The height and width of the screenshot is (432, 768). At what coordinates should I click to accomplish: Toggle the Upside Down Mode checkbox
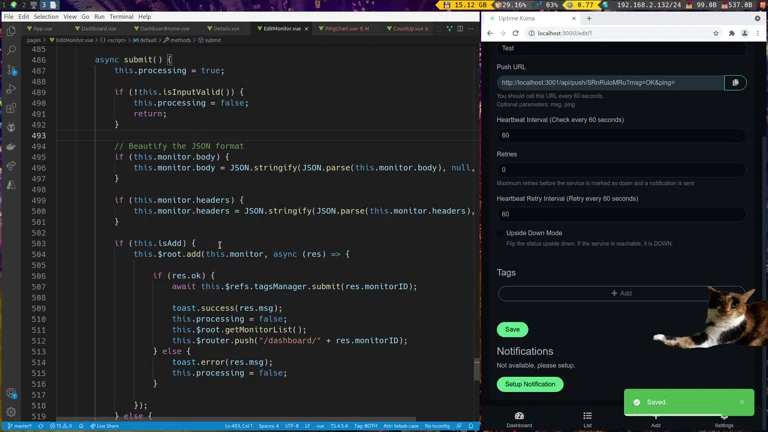tap(500, 233)
